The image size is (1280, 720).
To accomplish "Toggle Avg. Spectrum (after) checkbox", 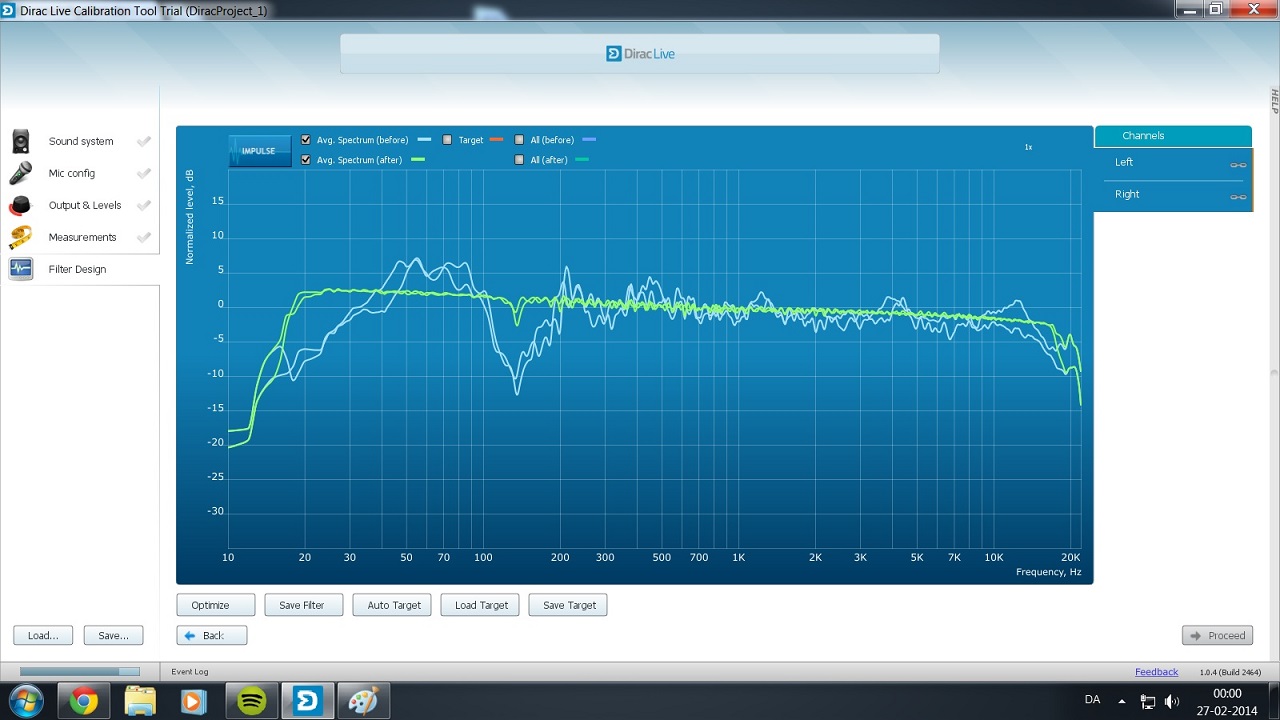I will (x=306, y=160).
